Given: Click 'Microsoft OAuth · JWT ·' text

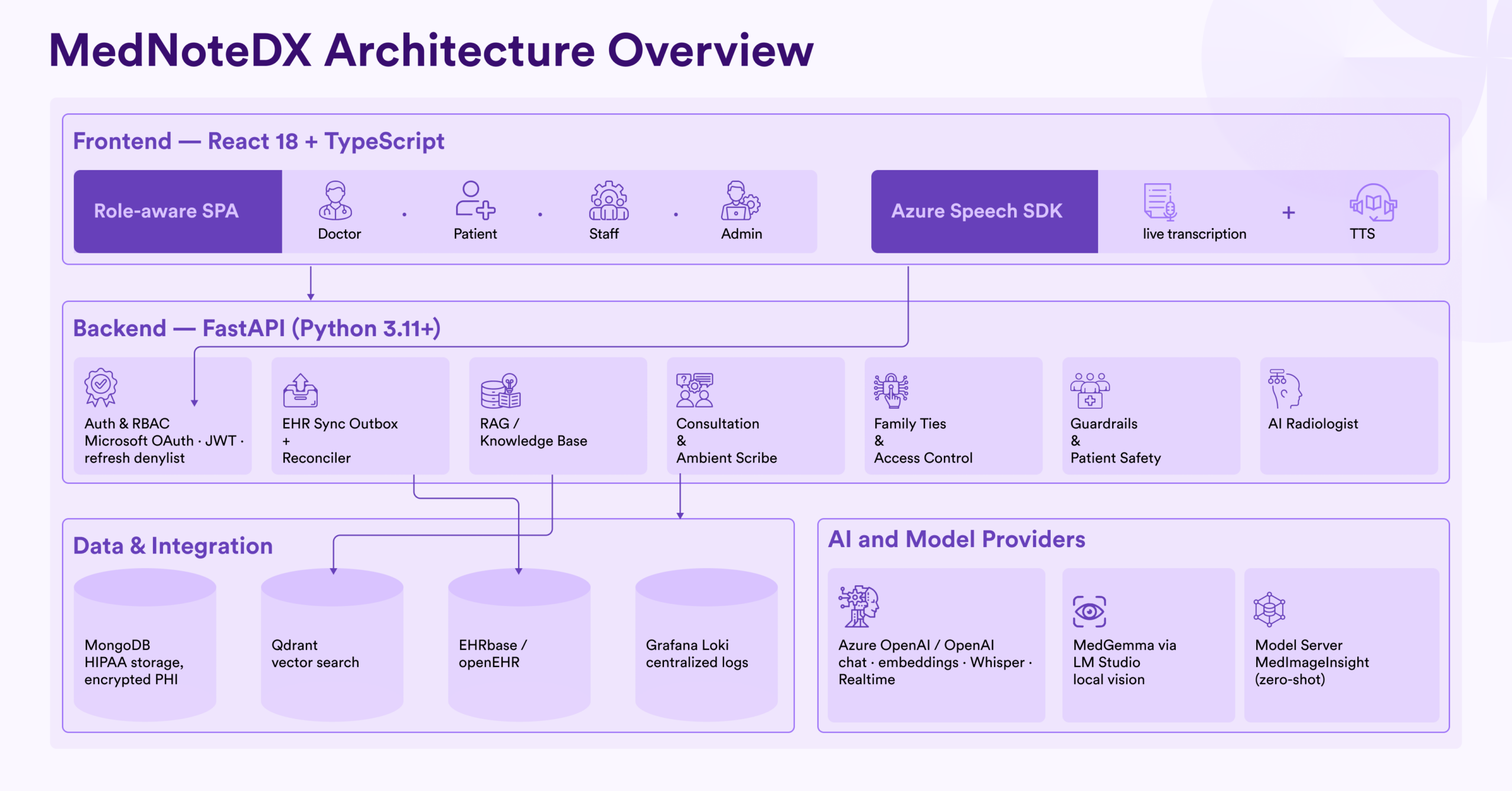Looking at the screenshot, I should pyautogui.click(x=164, y=441).
